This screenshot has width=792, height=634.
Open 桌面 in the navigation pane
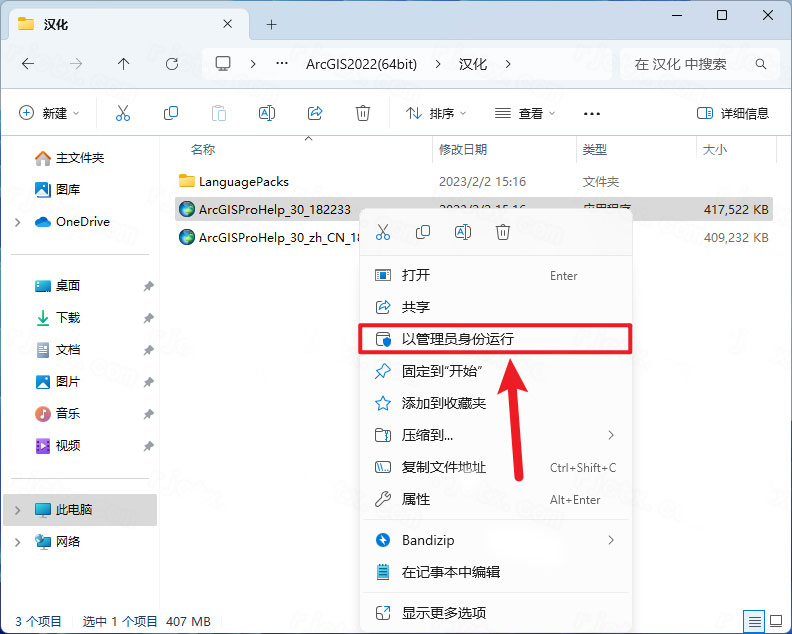[x=58, y=285]
